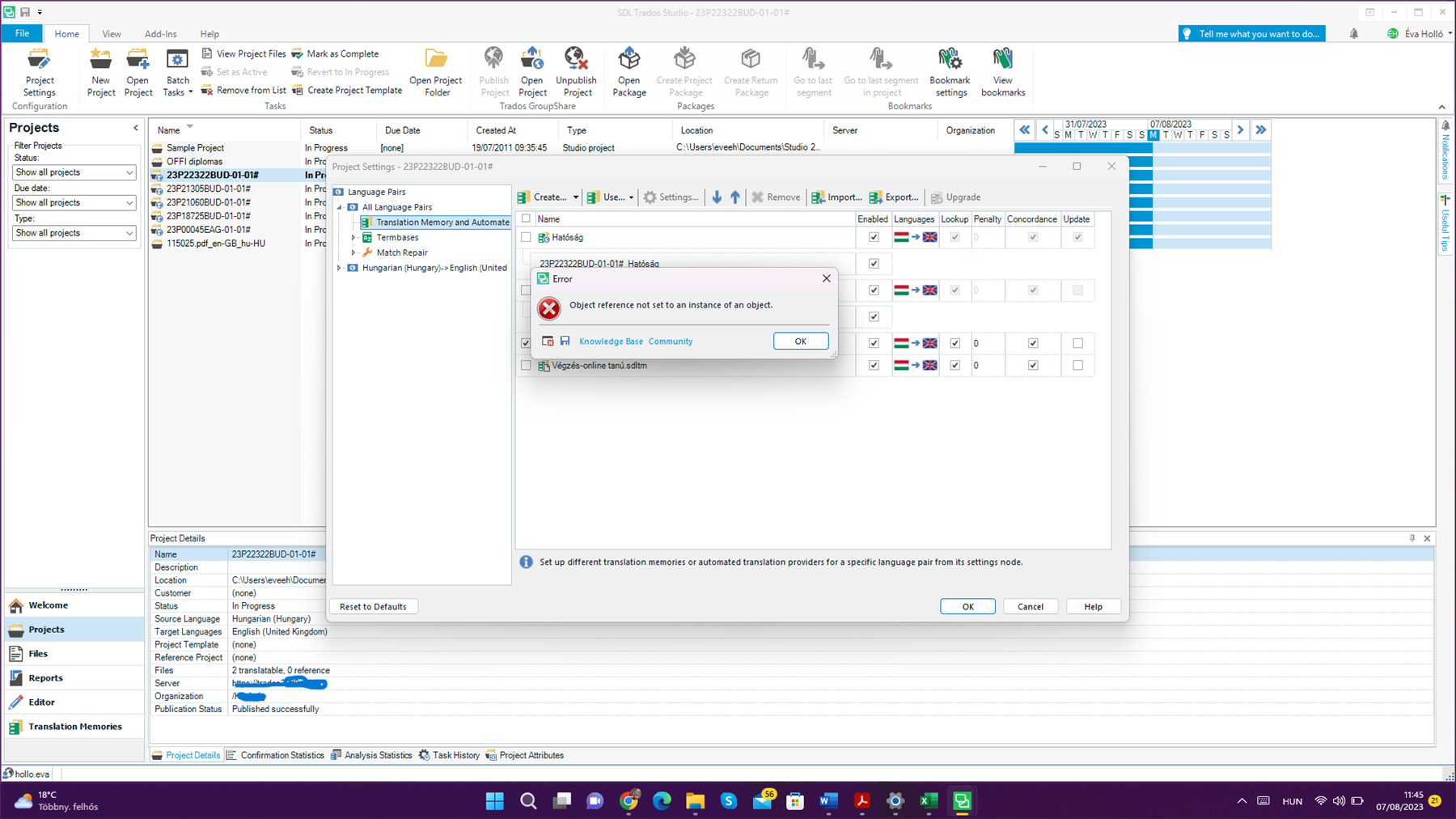Open the File tab

(22, 33)
